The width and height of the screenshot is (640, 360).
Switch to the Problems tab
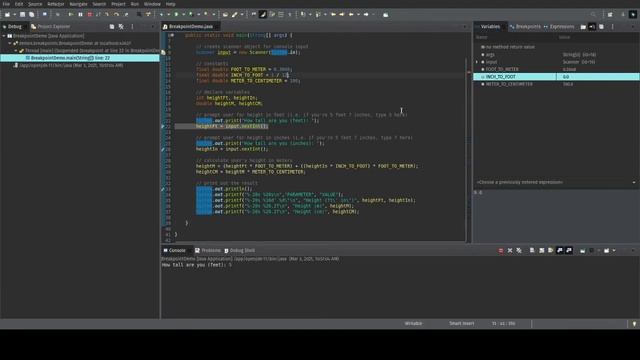[208, 250]
